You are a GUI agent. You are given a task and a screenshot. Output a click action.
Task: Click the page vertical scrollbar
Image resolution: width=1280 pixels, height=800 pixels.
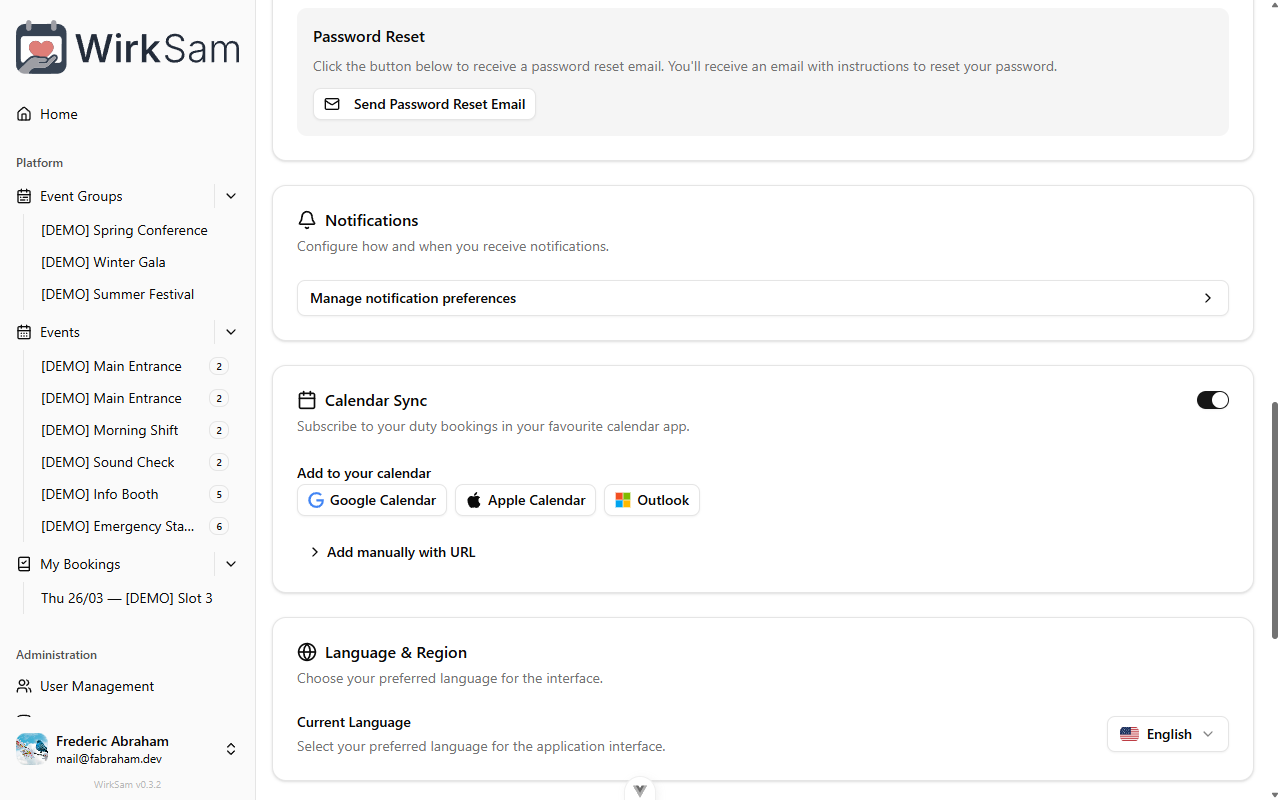click(1274, 520)
